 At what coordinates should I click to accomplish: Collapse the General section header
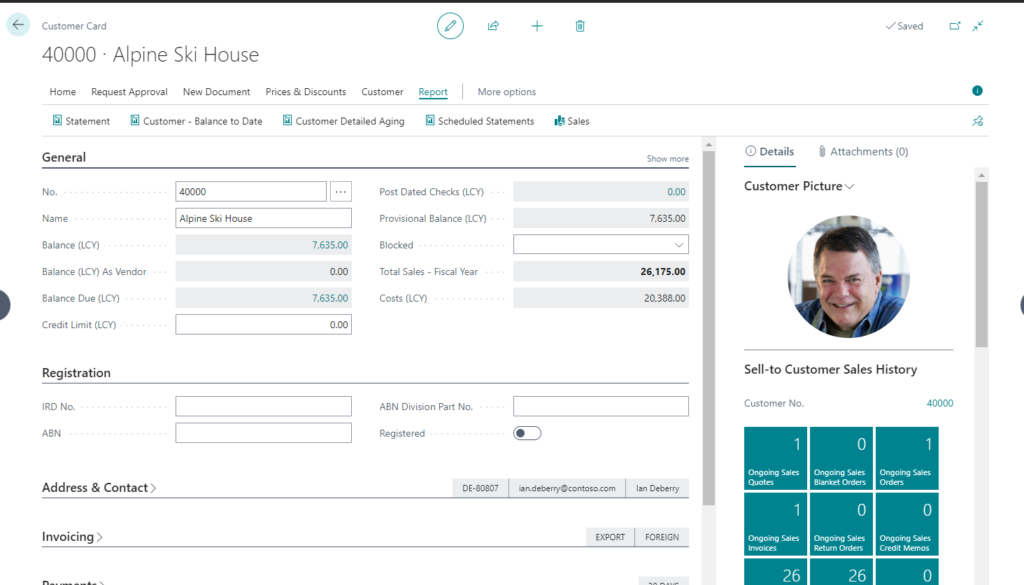pos(63,157)
